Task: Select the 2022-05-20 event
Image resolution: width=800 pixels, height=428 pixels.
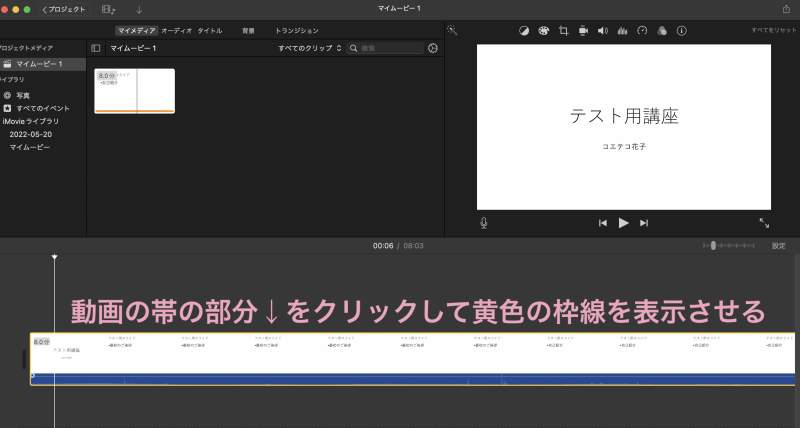Action: (31, 134)
